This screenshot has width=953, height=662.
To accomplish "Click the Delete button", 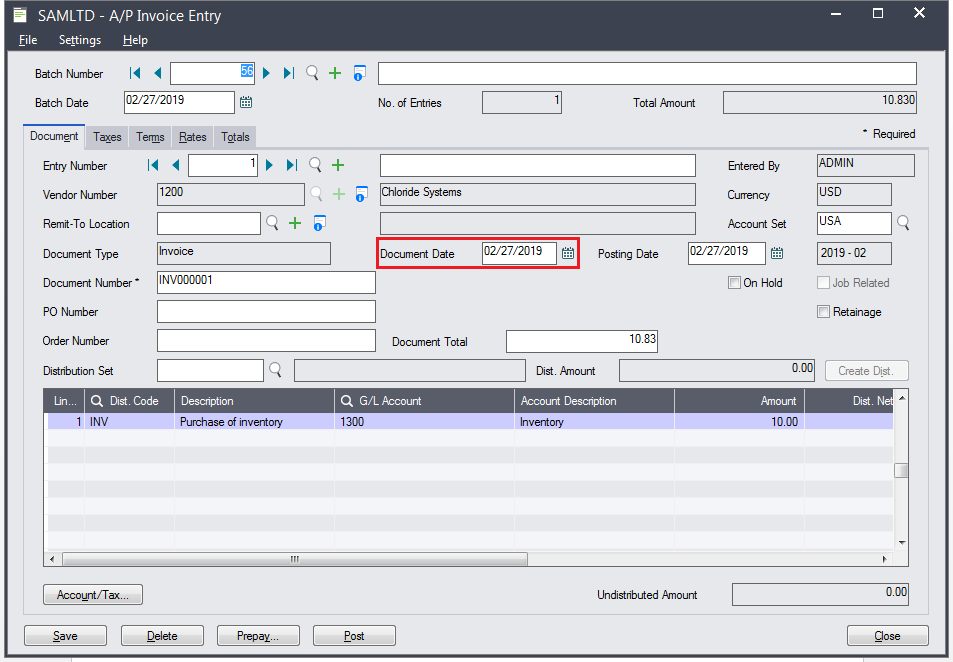I will click(x=162, y=636).
